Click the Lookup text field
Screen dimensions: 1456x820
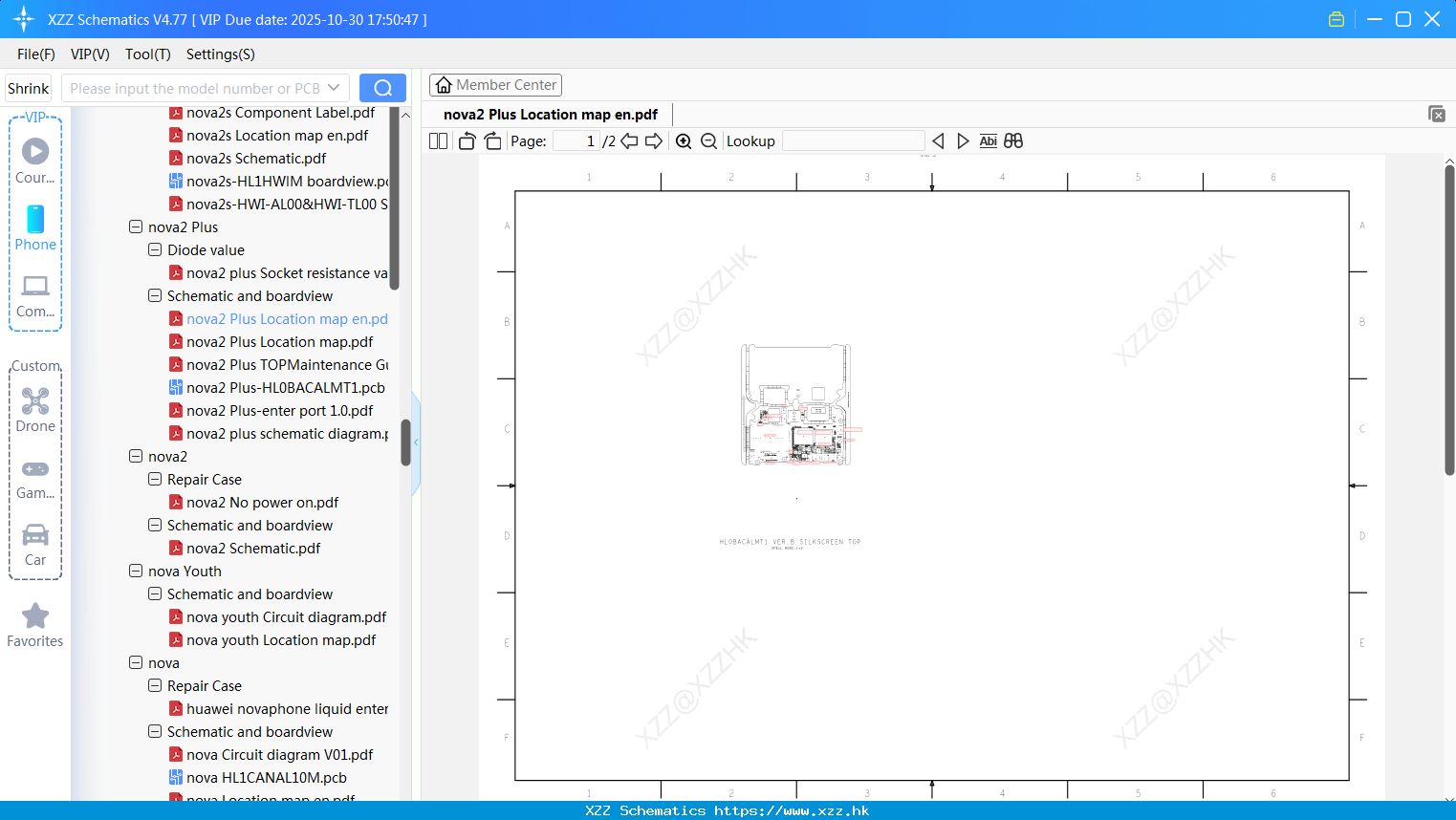853,140
